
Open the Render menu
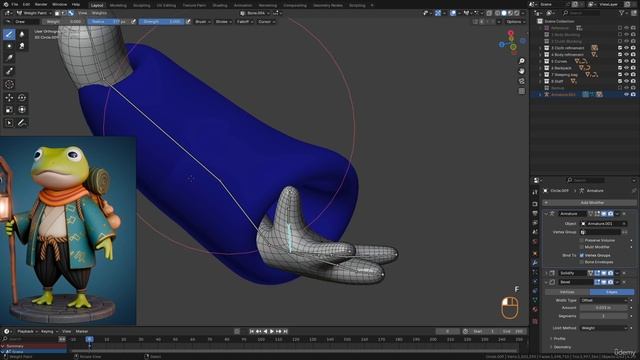(x=41, y=4)
